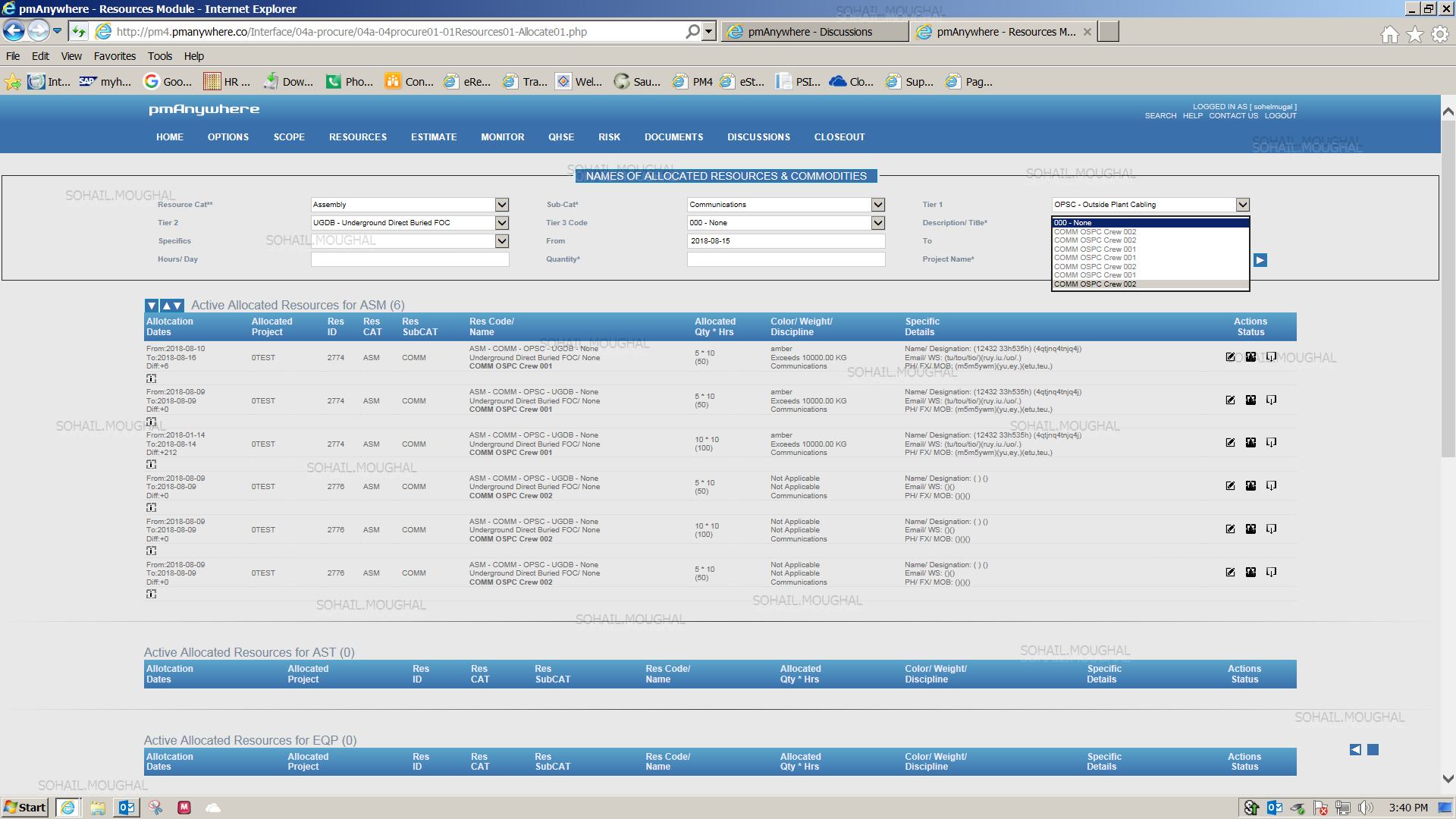Collapse ASM table with single down-triangle
1456x819 pixels.
[x=152, y=306]
